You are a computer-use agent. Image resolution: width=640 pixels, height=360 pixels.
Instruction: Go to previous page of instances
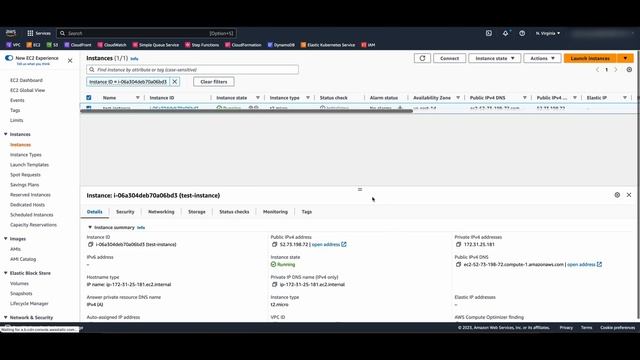[x=598, y=70]
